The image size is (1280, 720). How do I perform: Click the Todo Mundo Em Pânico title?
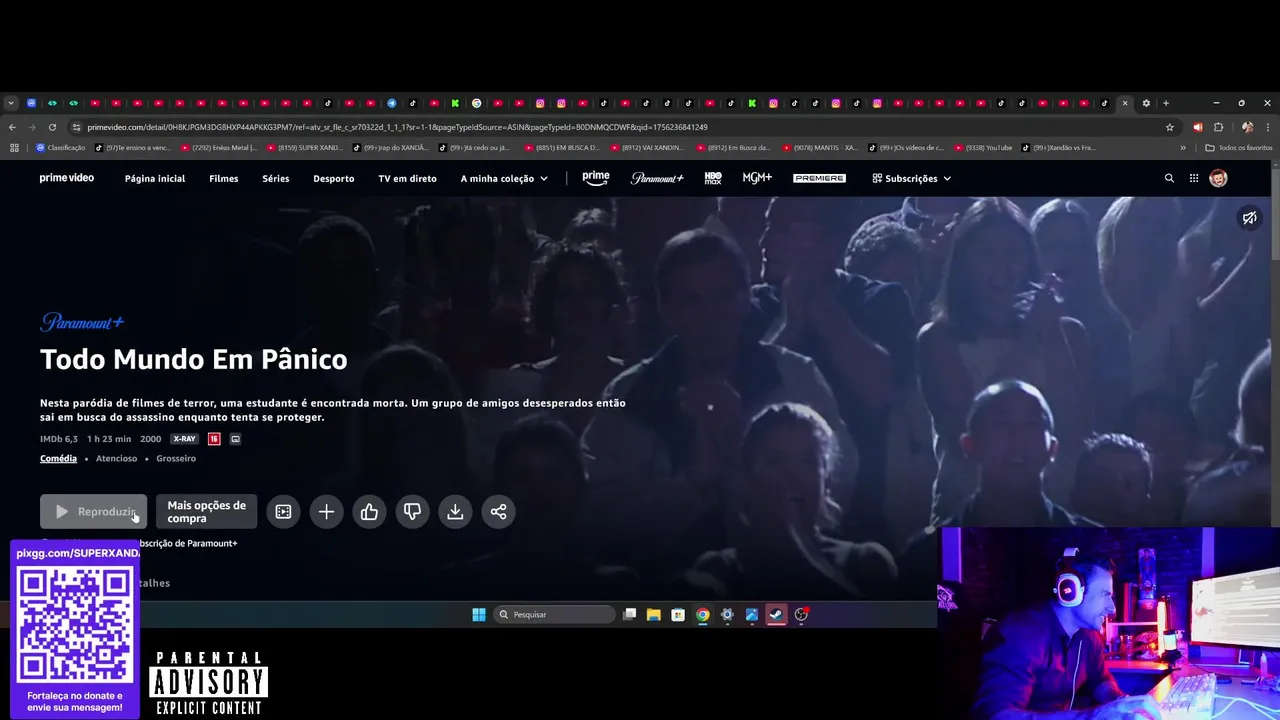pos(194,360)
